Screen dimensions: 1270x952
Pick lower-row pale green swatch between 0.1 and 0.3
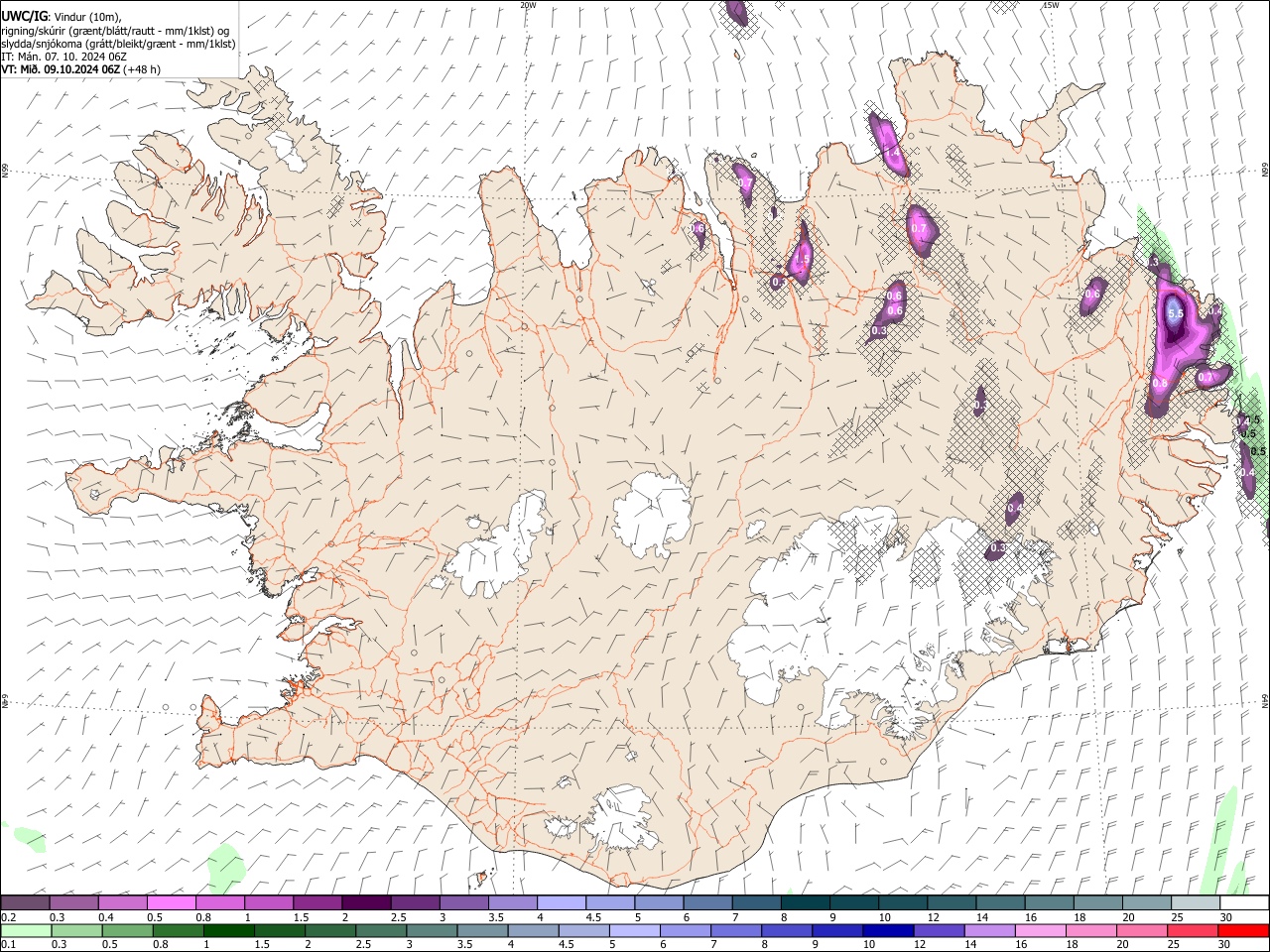point(27,930)
